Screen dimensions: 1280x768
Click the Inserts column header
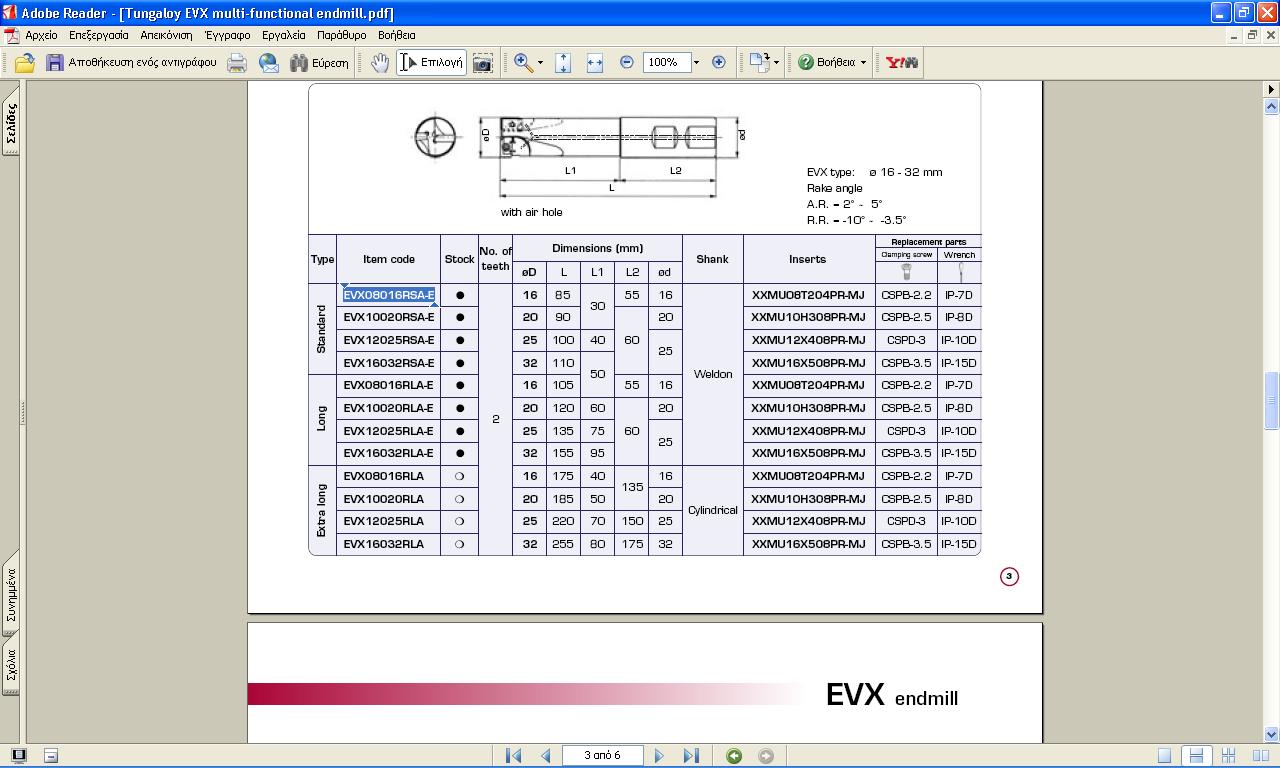[x=808, y=259]
